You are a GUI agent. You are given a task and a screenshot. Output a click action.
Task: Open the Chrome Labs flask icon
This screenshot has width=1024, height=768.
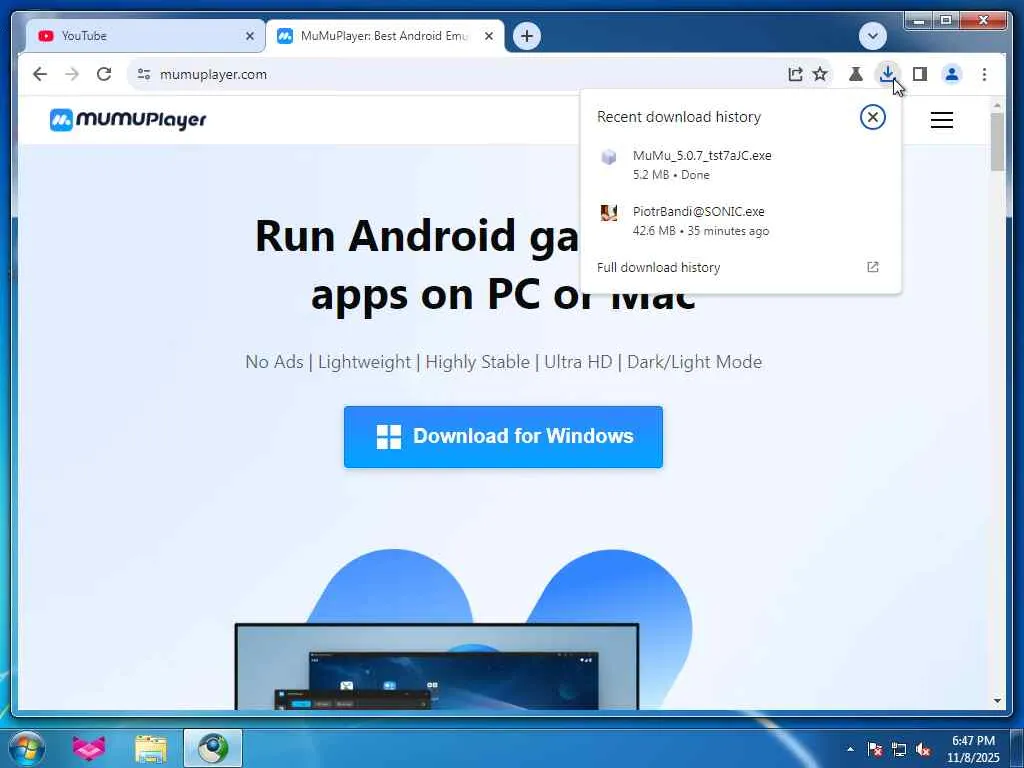click(x=856, y=74)
